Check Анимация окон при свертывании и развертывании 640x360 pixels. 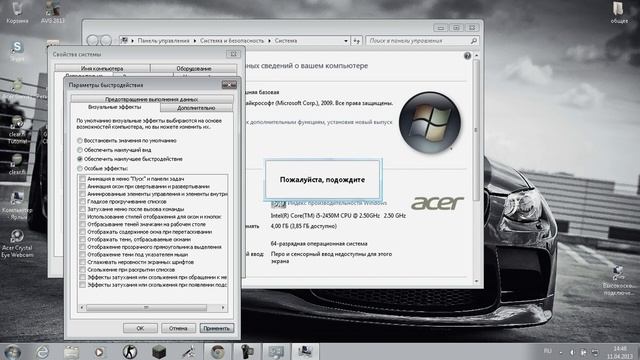pyautogui.click(x=82, y=186)
